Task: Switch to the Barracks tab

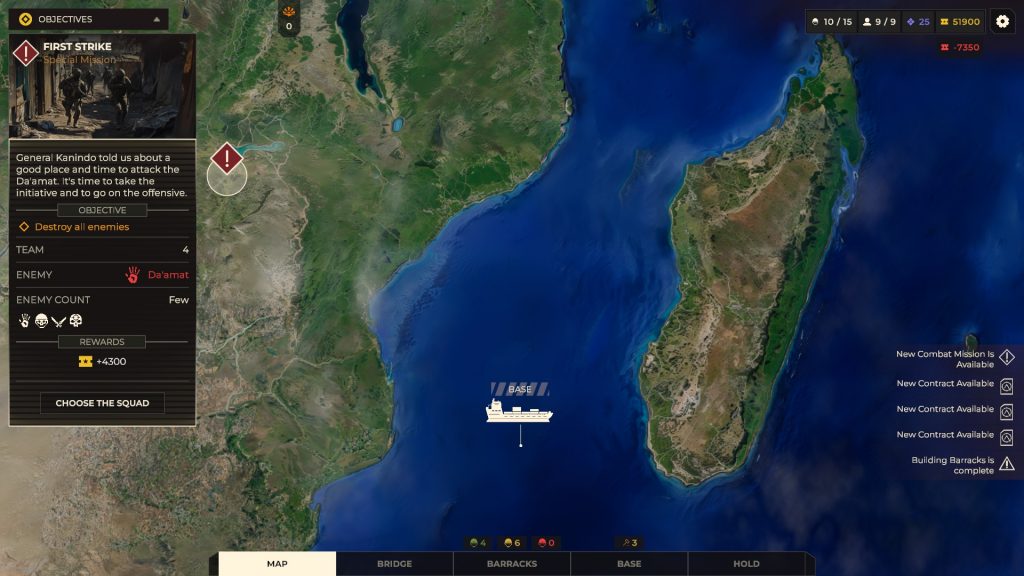Action: [511, 564]
